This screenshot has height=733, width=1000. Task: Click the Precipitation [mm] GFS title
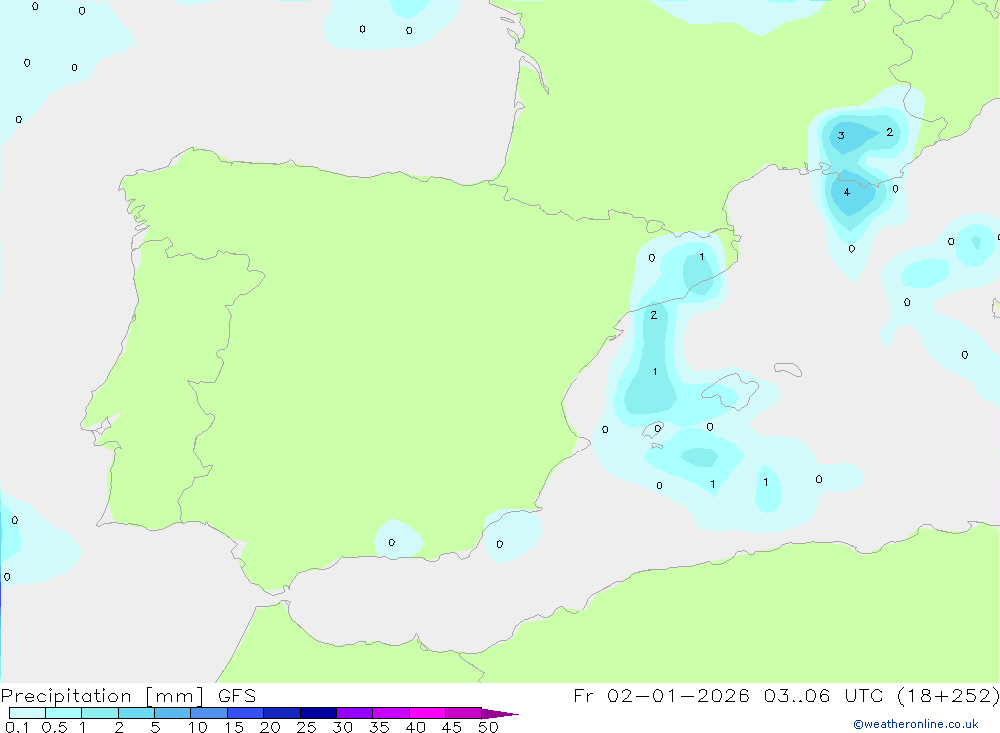(128, 696)
